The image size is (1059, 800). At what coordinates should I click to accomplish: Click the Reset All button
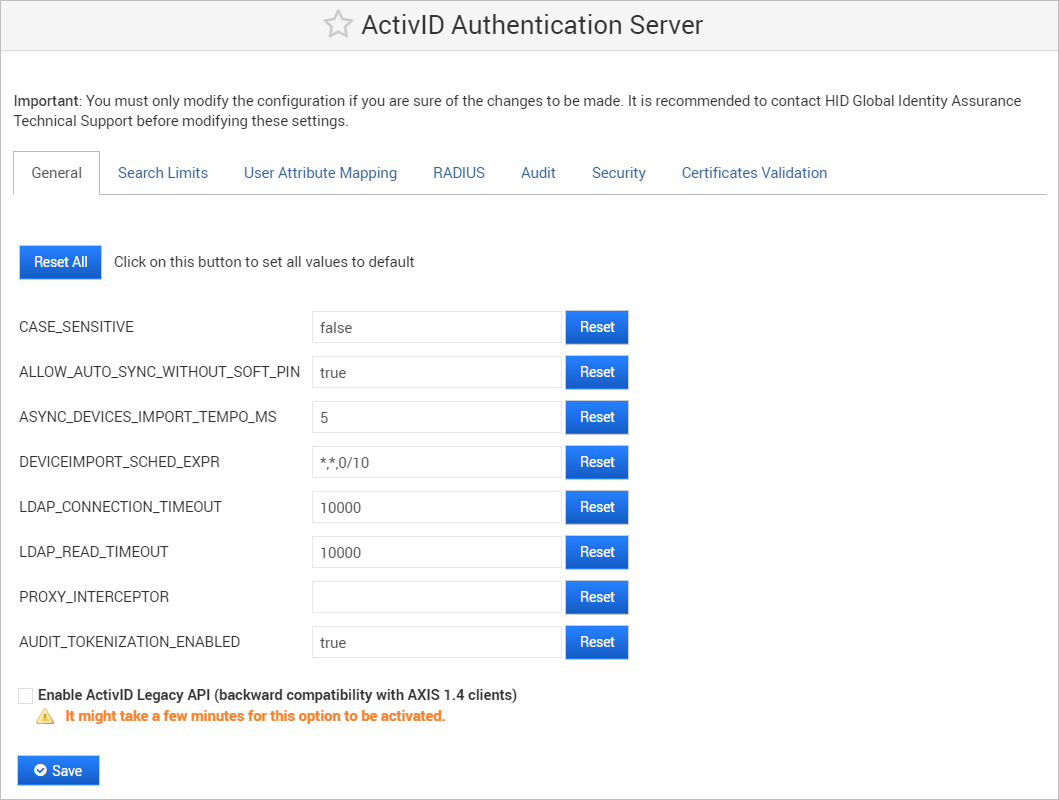60,262
